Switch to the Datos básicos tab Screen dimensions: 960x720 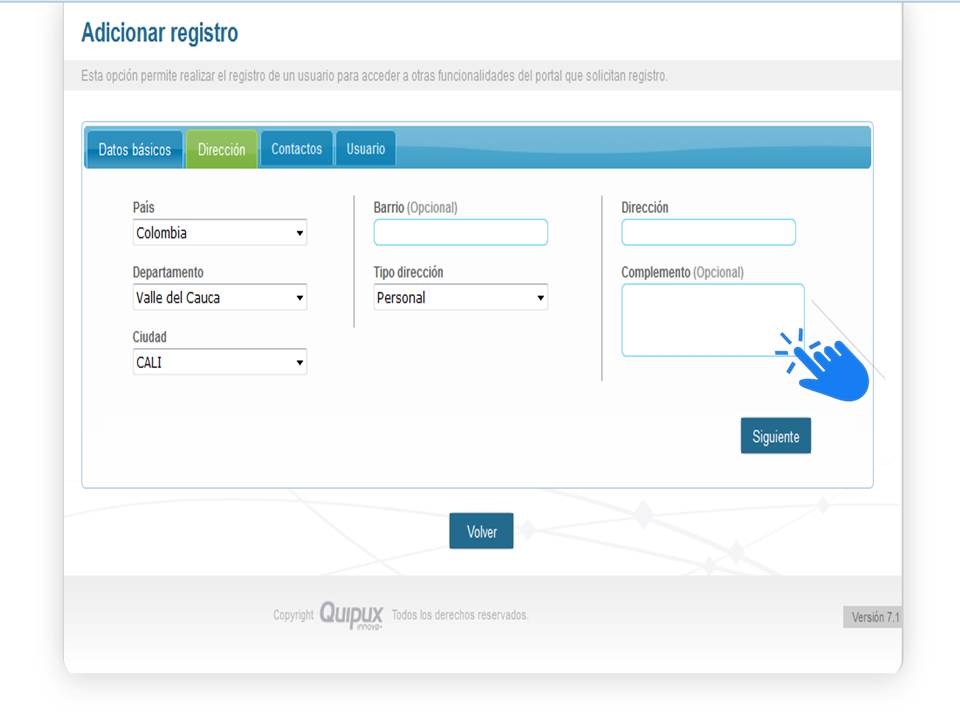pos(134,150)
